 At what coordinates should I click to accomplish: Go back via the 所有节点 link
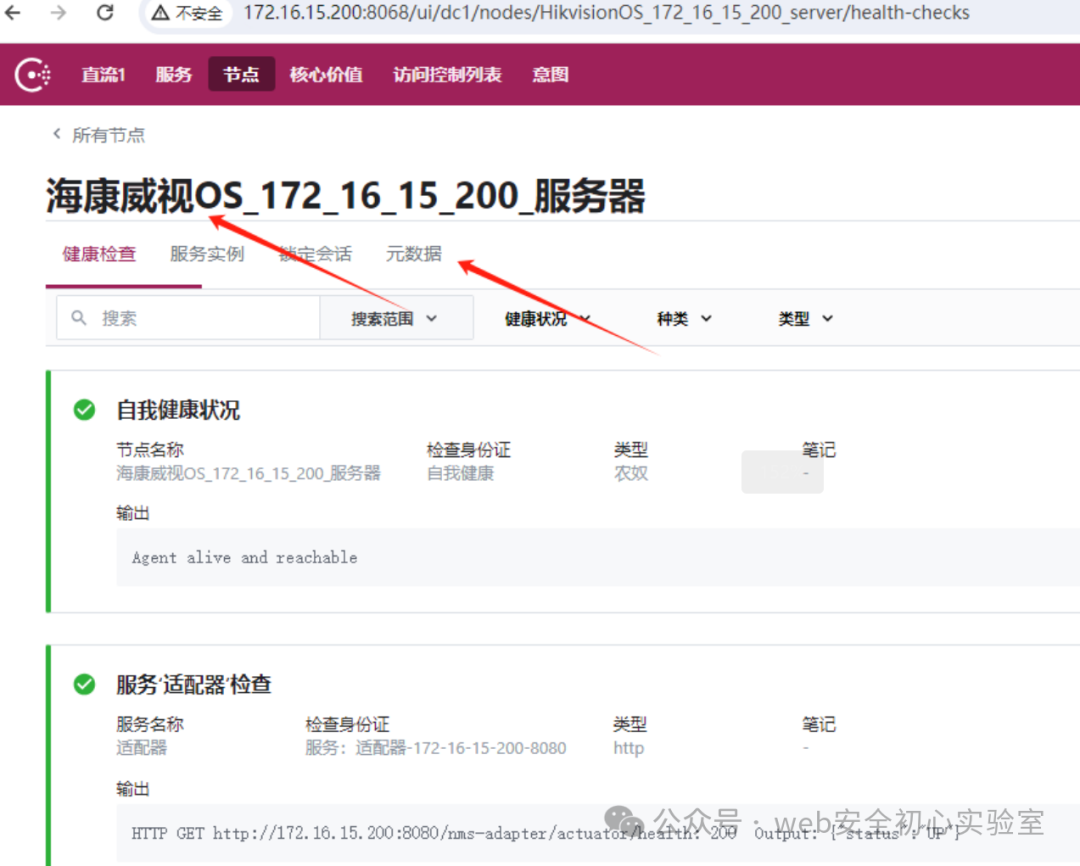(x=109, y=135)
